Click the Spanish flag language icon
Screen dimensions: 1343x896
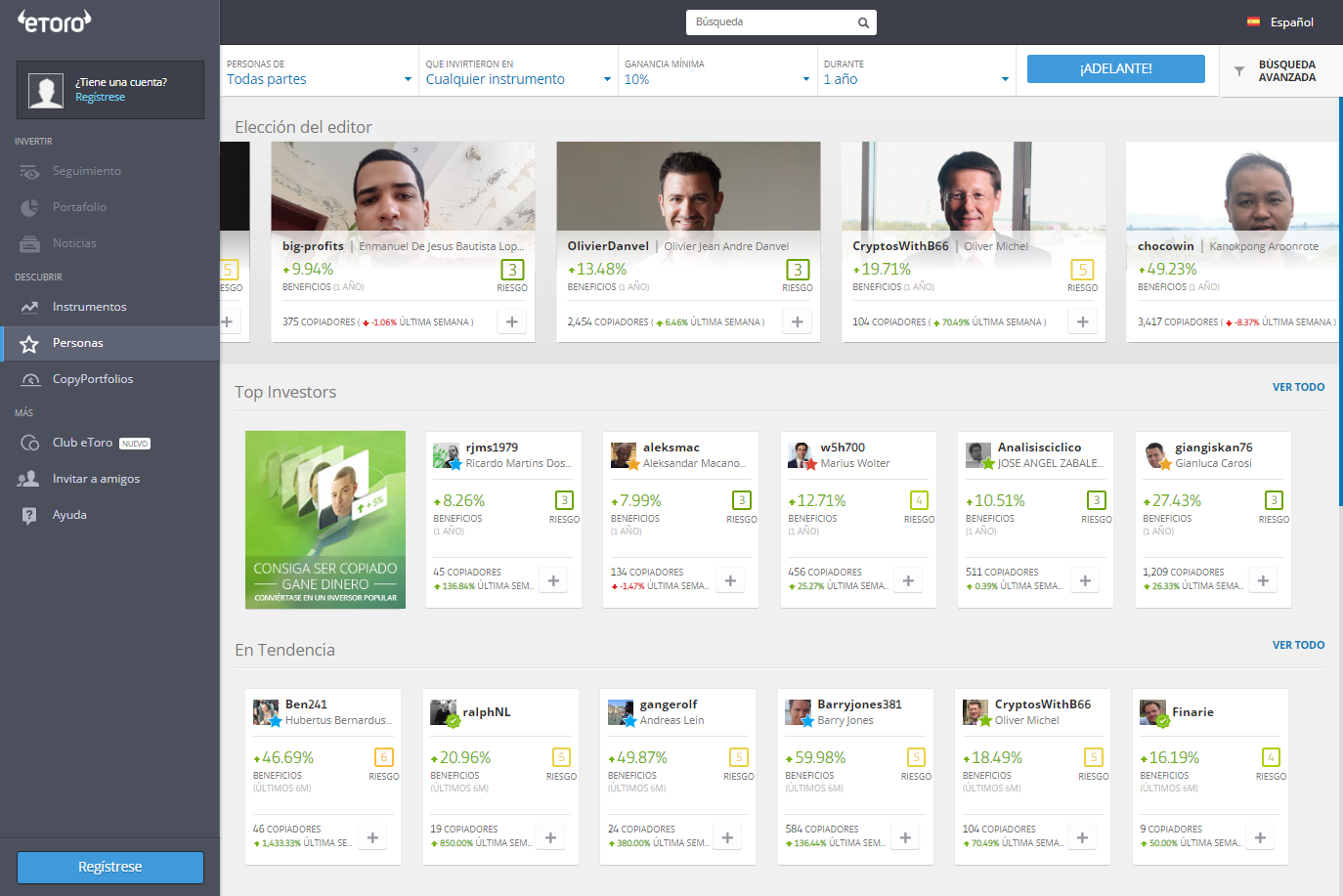click(x=1253, y=21)
